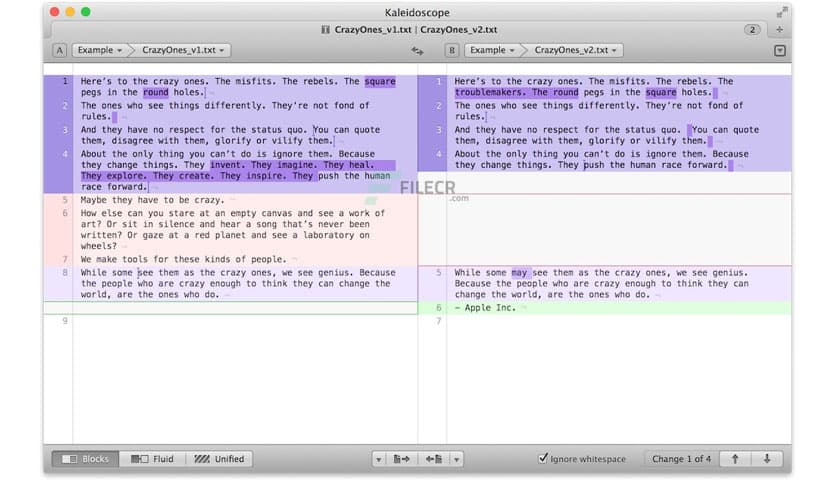Screen dimensions: 836x484
Task: Copy change to the right side
Action: (x=403, y=459)
